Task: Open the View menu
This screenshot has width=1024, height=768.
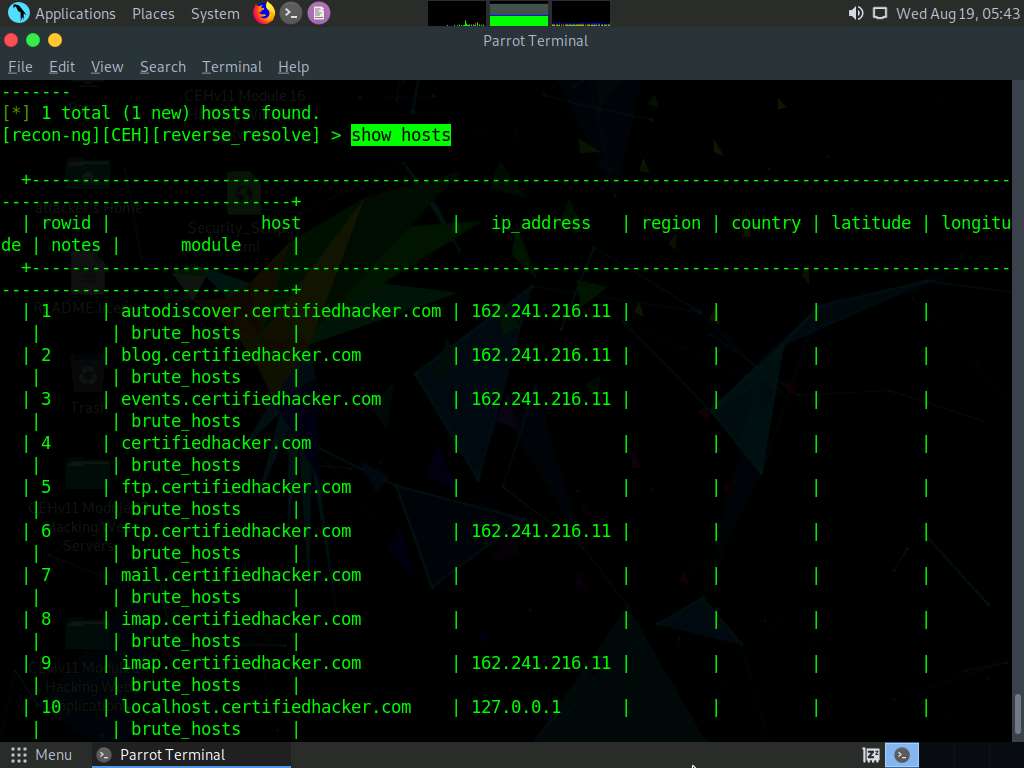Action: click(x=107, y=67)
